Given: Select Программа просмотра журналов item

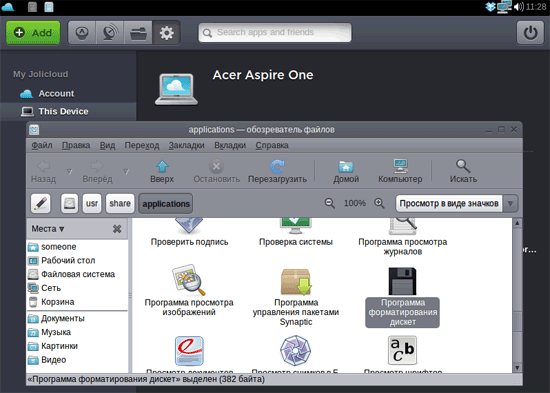Looking at the screenshot, I should 402,237.
